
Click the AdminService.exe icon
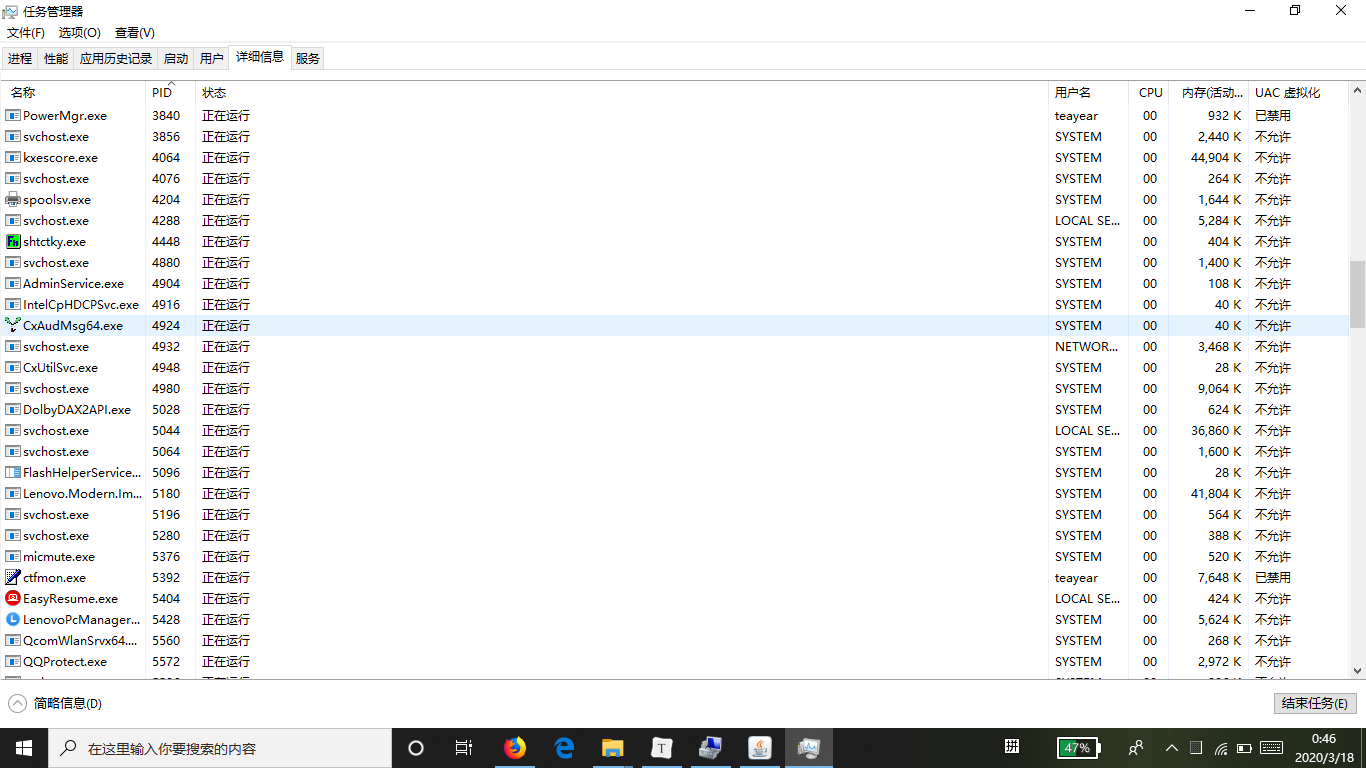13,284
